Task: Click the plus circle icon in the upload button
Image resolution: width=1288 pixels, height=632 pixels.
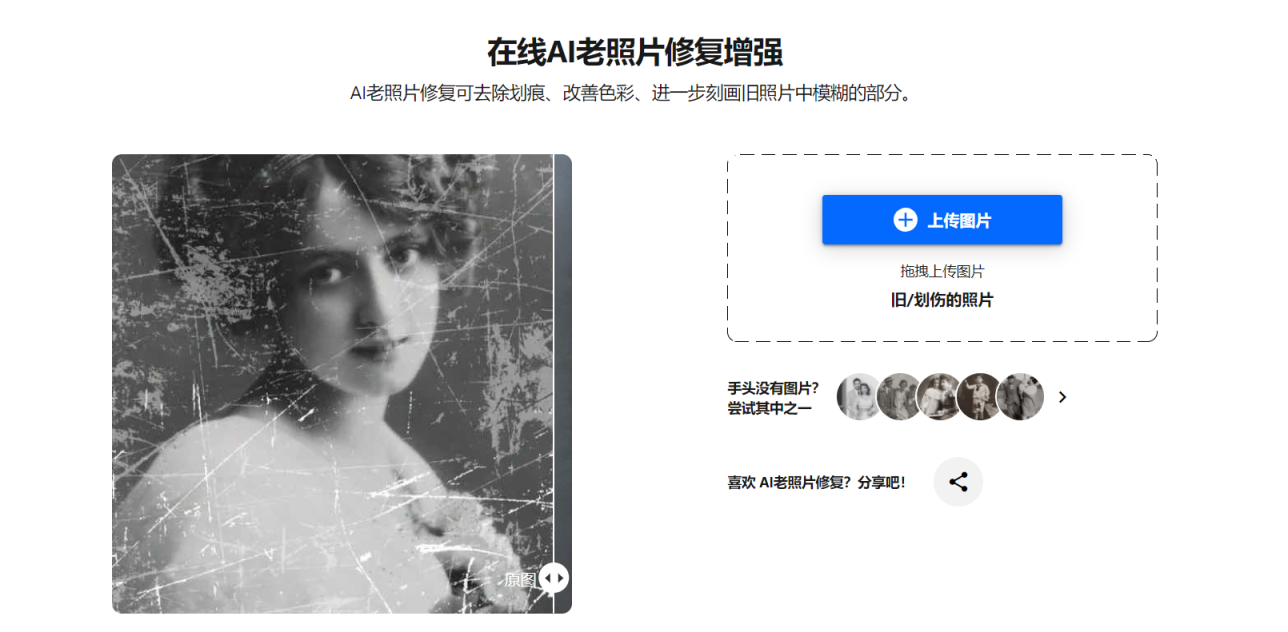Action: (905, 220)
